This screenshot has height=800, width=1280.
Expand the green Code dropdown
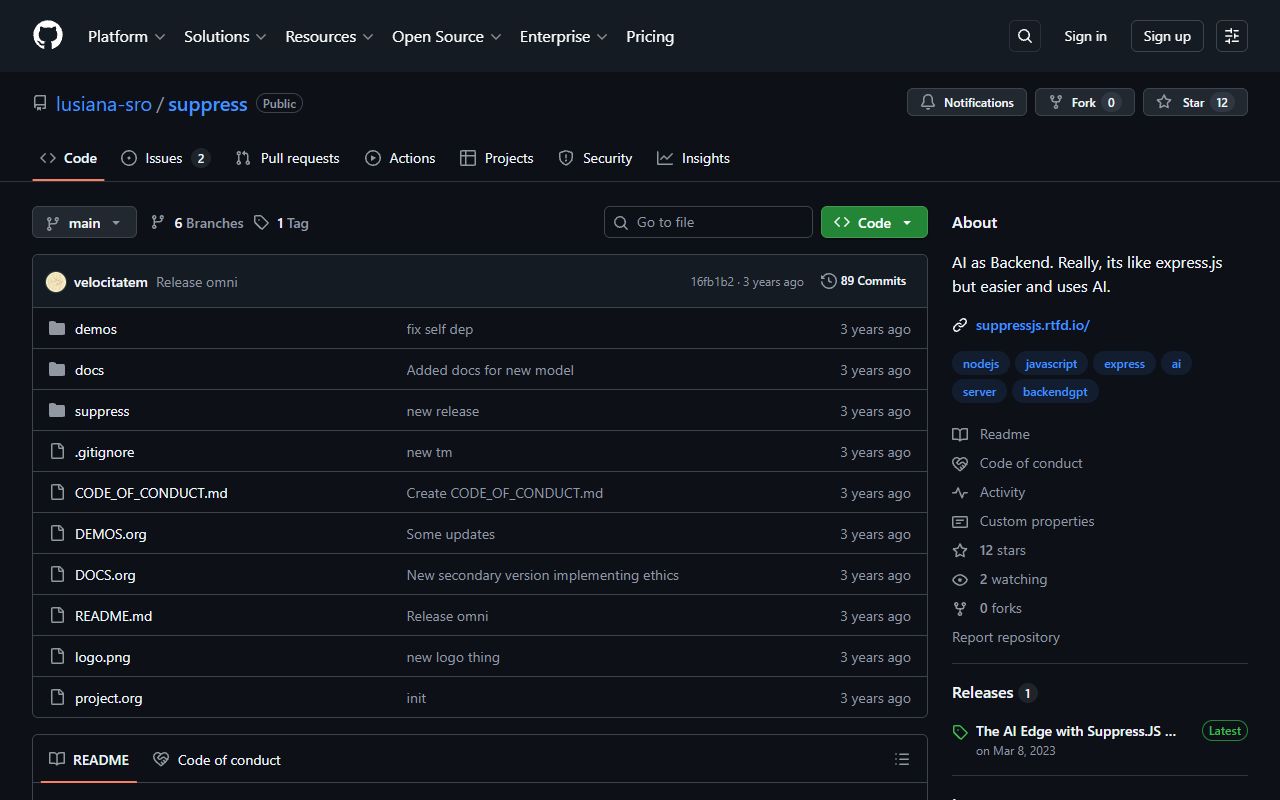873,222
